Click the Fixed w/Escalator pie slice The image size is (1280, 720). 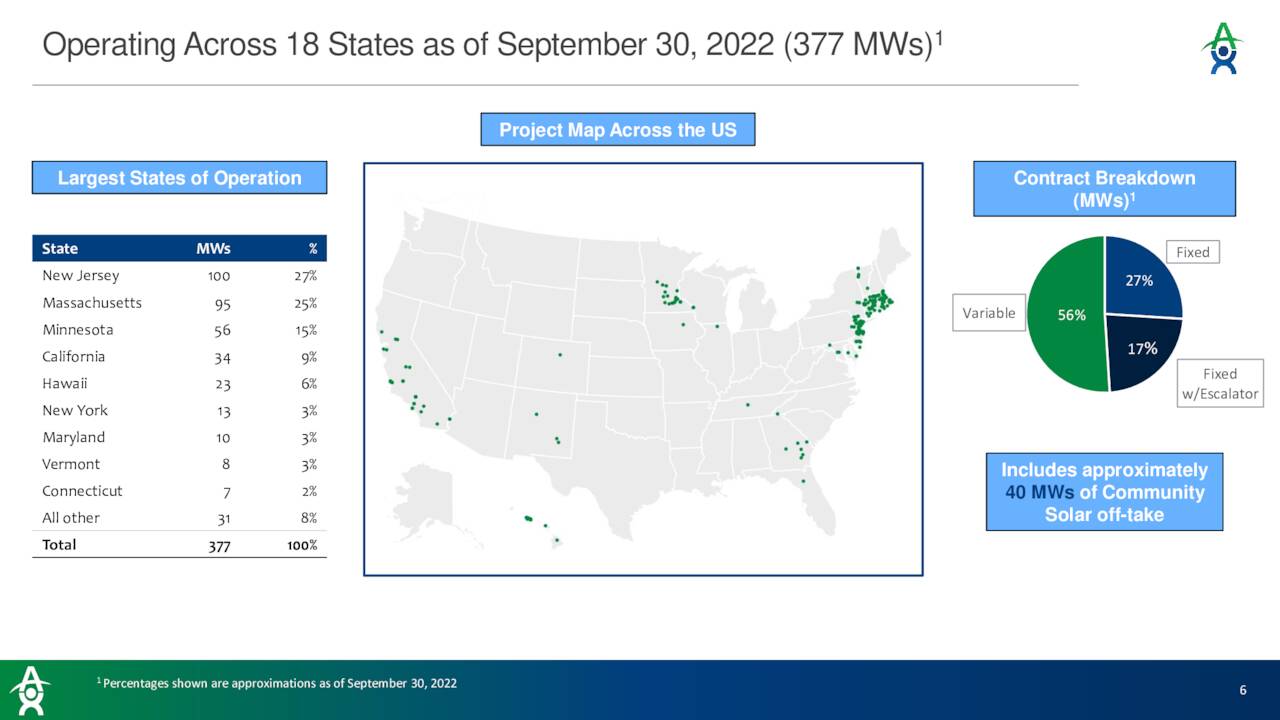pyautogui.click(x=1140, y=348)
